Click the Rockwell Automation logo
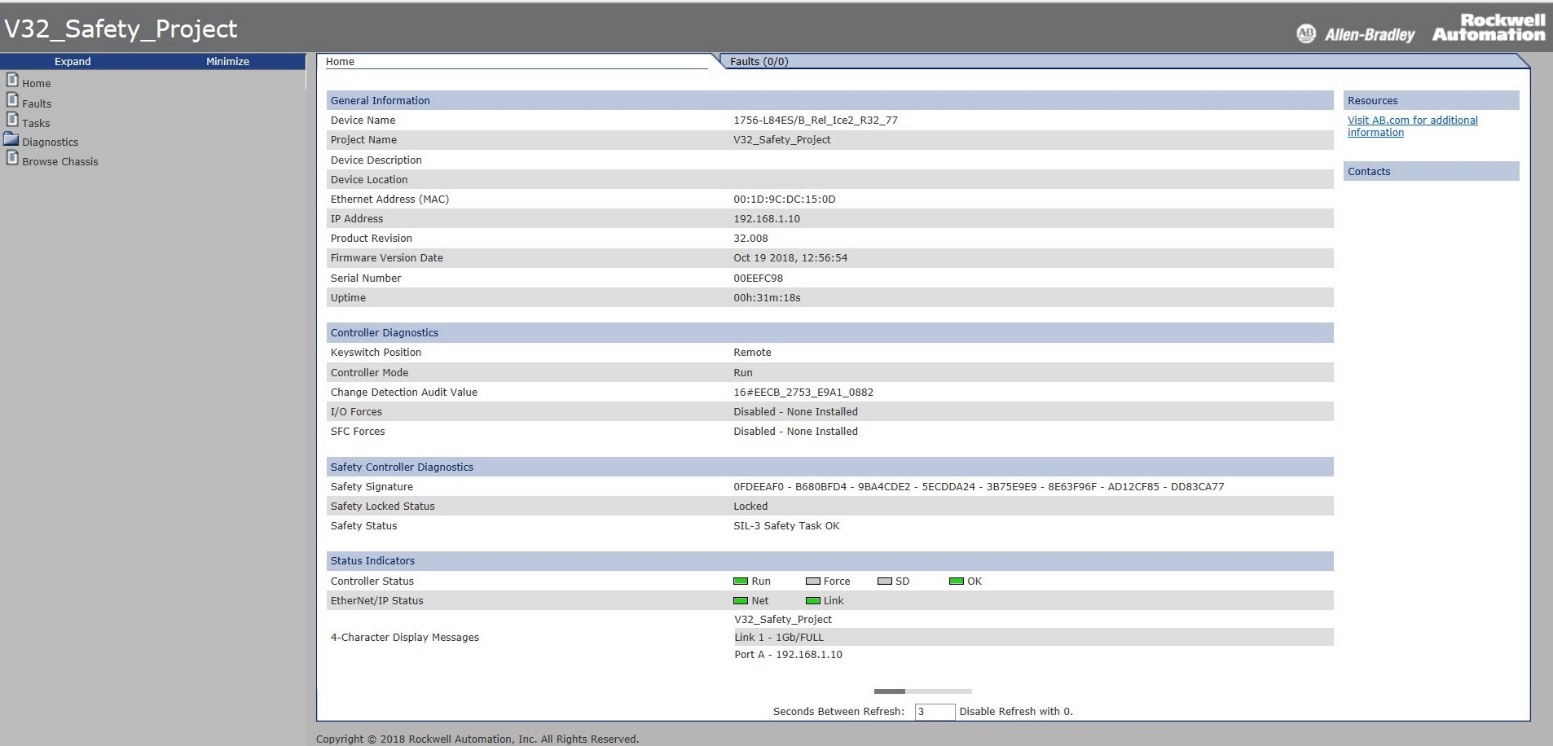The width and height of the screenshot is (1553, 746). point(1490,29)
